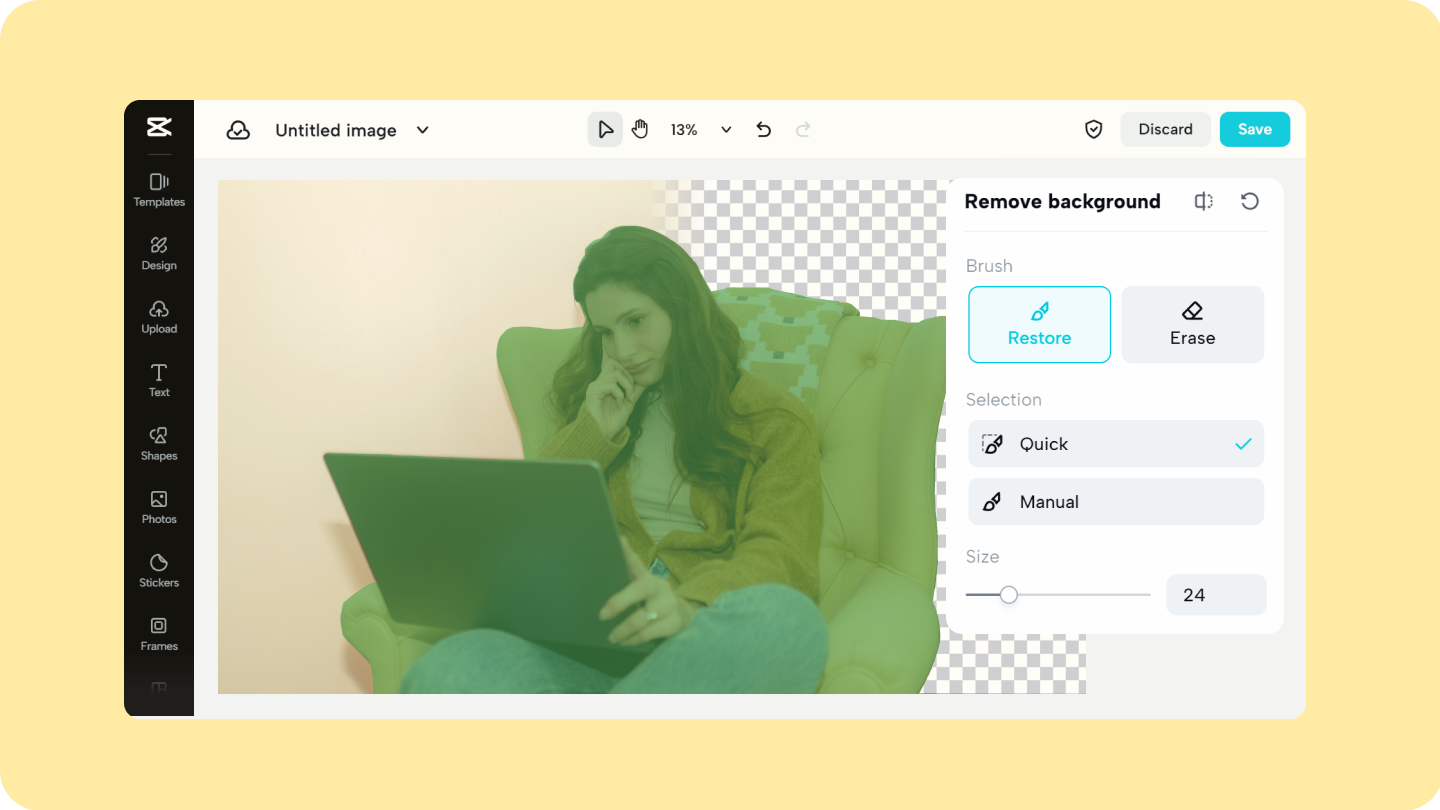1440x810 pixels.
Task: Choose the Restore brush
Action: [x=1039, y=324]
